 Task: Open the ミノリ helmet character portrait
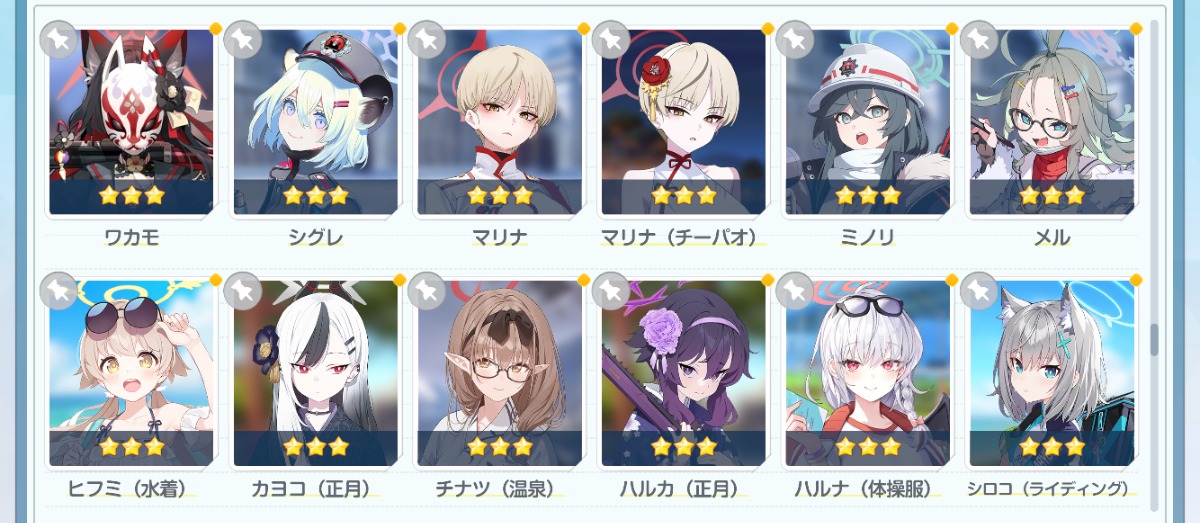pos(867,122)
